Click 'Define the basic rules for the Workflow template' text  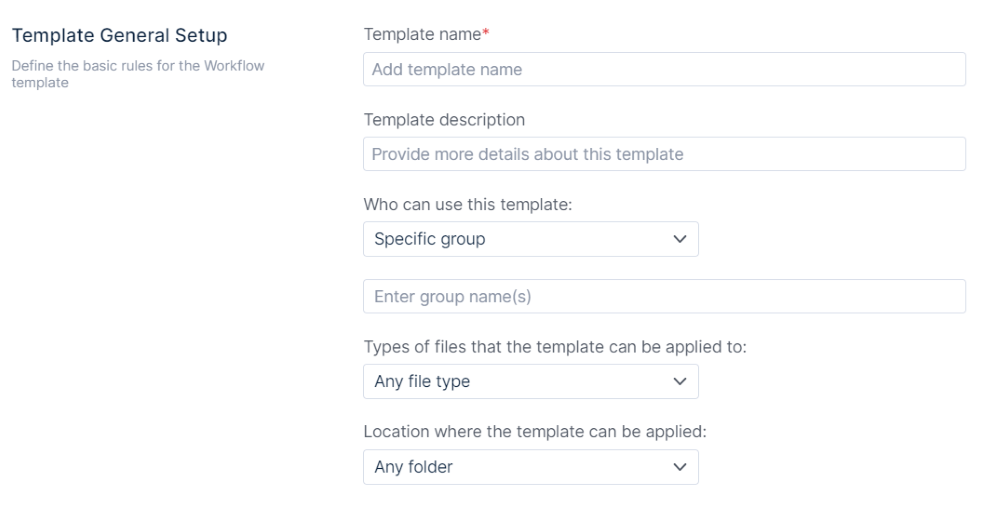point(138,74)
